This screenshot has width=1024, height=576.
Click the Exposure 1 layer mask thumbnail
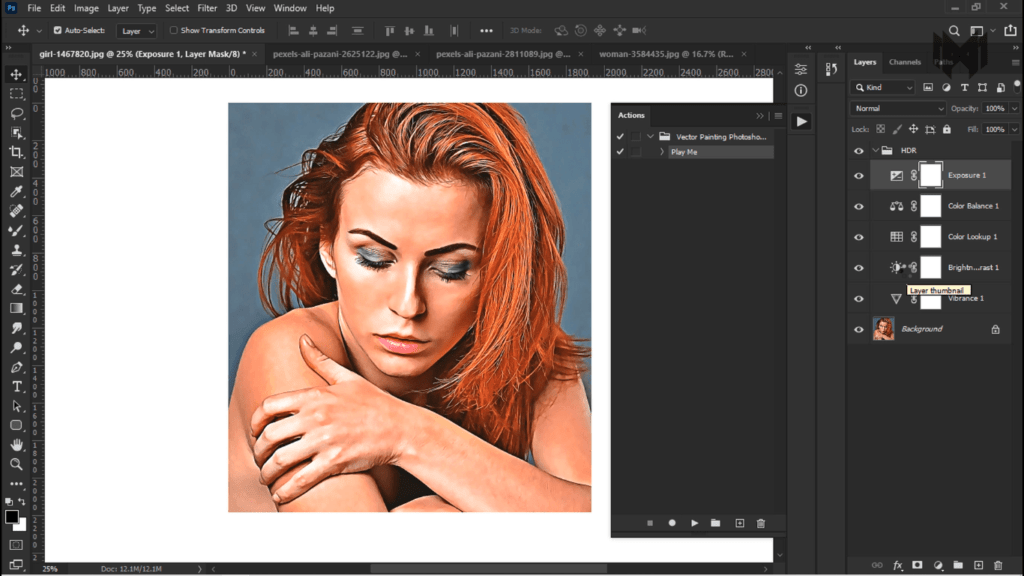[x=931, y=175]
